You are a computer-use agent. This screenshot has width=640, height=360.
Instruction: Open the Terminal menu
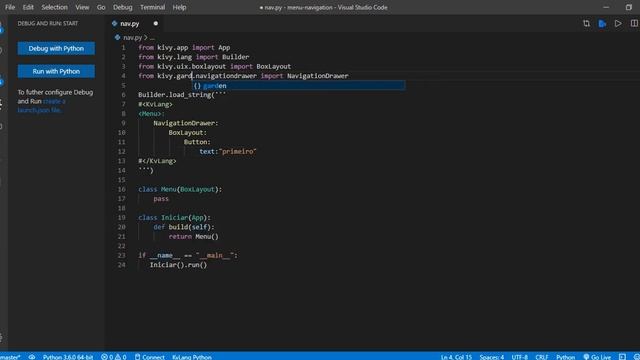152,7
